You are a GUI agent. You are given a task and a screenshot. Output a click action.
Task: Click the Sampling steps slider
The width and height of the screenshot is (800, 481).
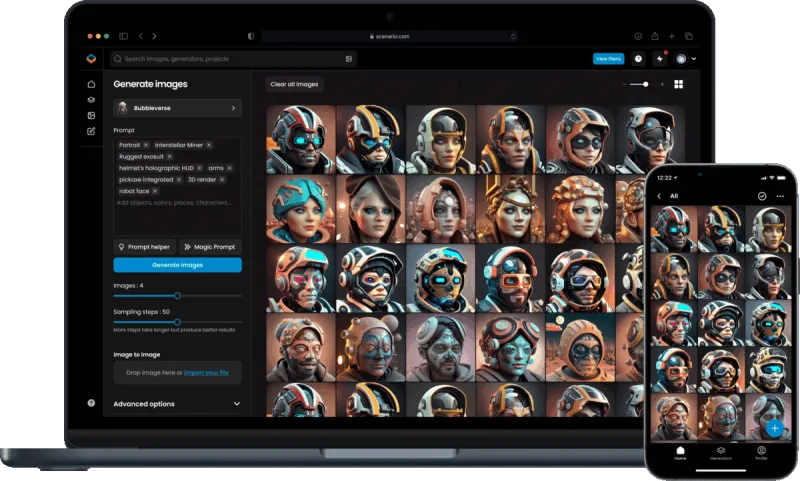177,322
